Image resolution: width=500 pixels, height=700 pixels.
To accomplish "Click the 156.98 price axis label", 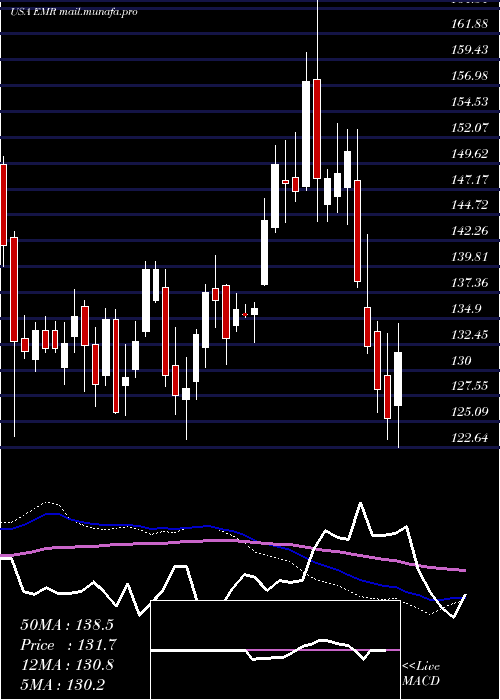I will click(469, 76).
